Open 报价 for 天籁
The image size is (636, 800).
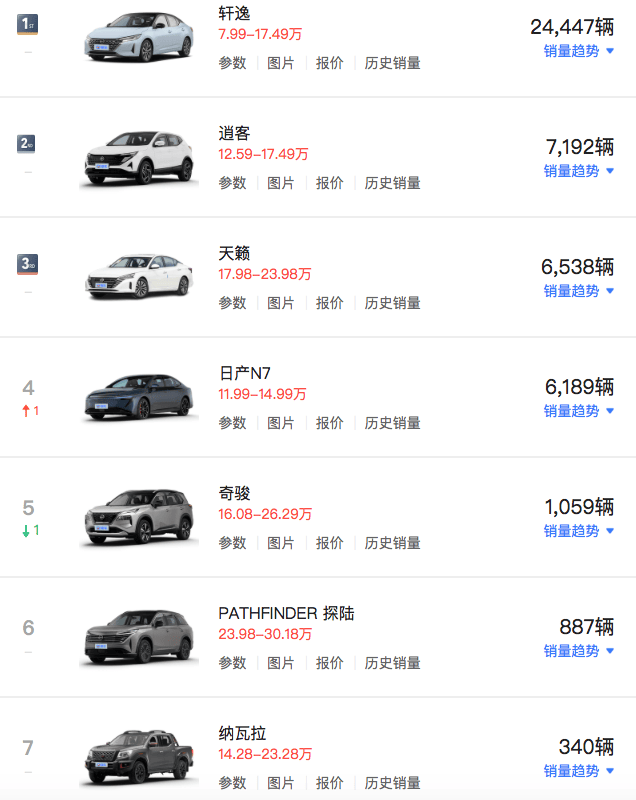330,303
